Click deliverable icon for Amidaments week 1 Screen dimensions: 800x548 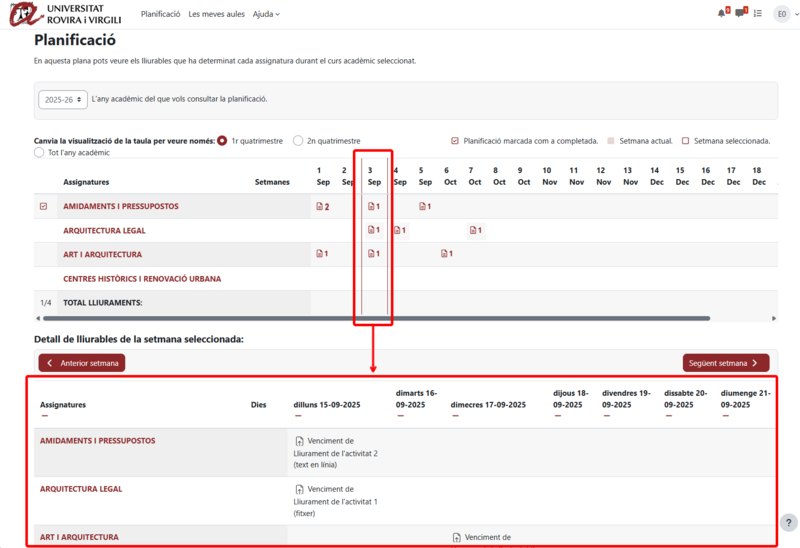322,207
